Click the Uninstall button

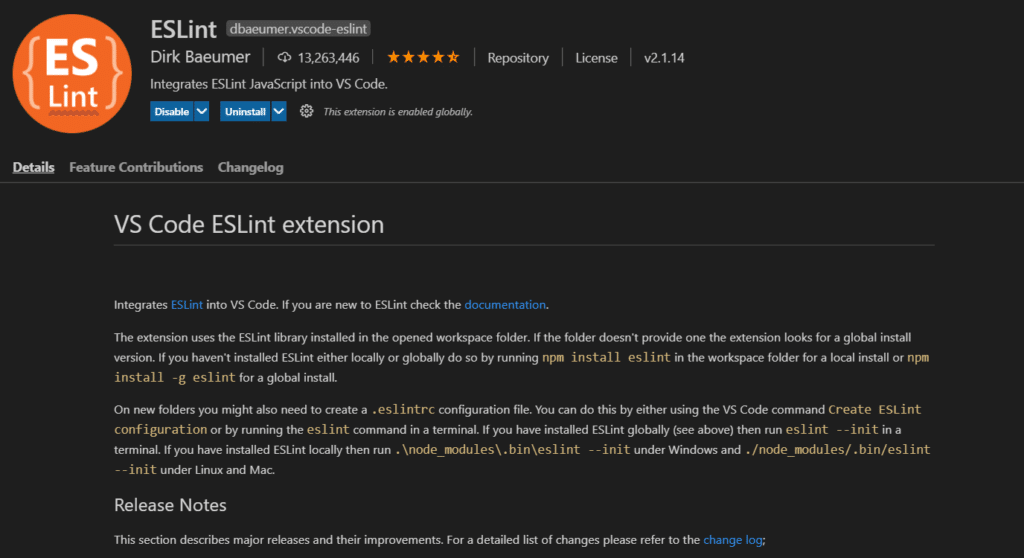[x=245, y=111]
